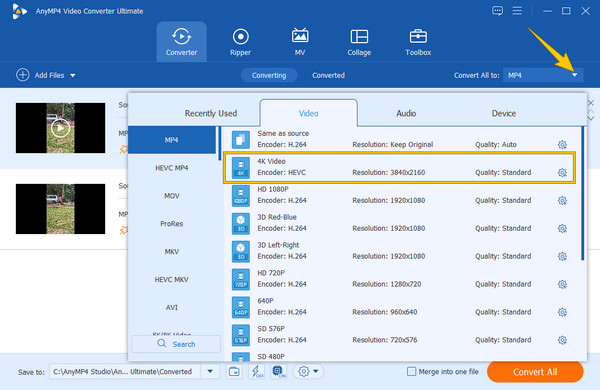Click the Add Files button label

tap(49, 75)
